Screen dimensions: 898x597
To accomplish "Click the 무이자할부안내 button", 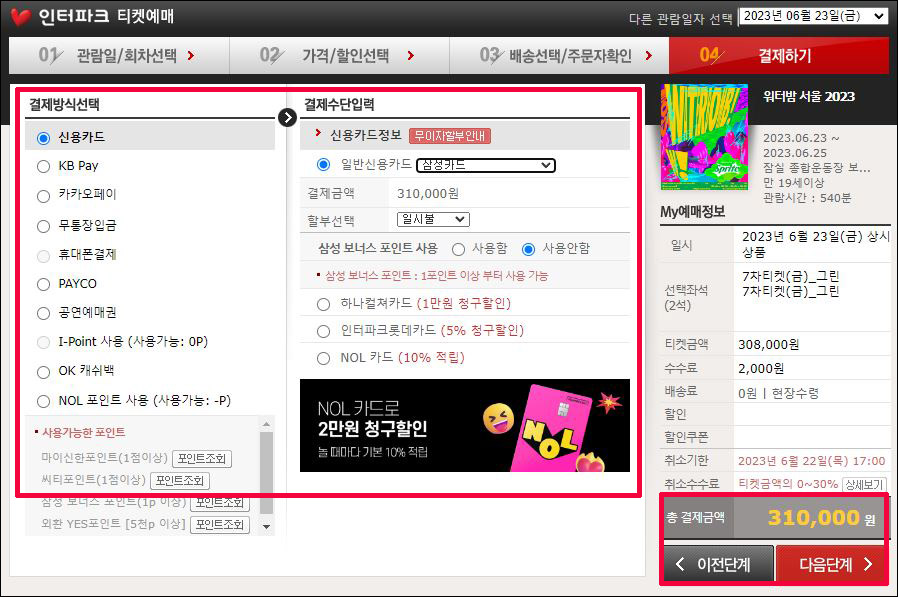I will (450, 136).
